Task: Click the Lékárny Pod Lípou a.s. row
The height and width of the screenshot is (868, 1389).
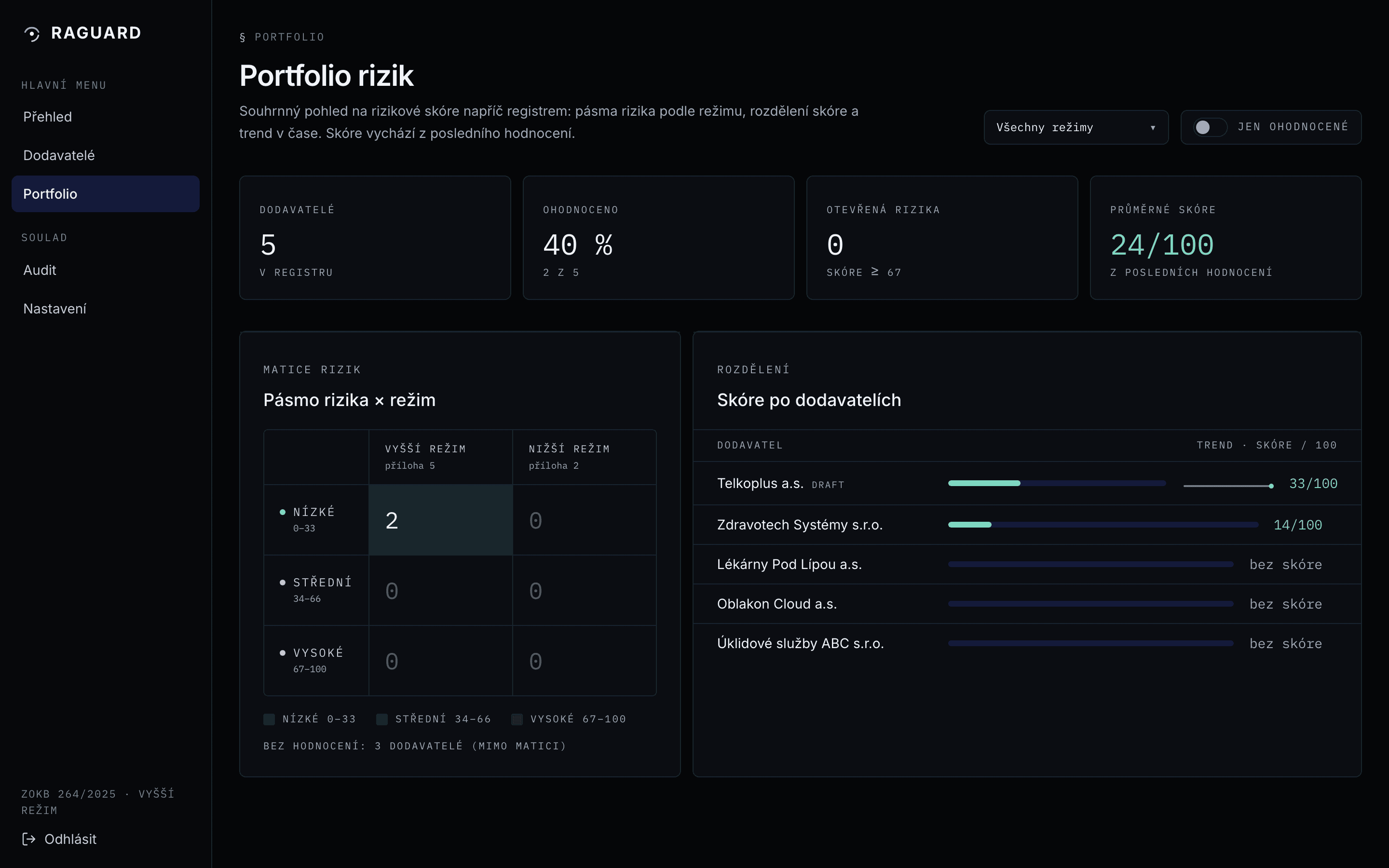Action: 1027,564
